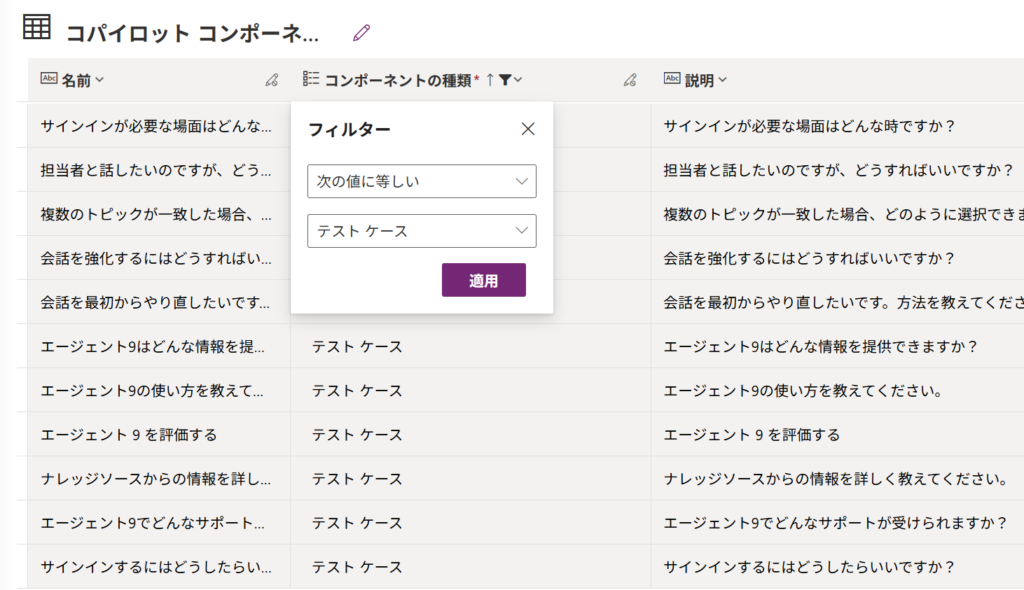The height and width of the screenshot is (590, 1024).
Task: Open the 次の値に等しい operator dropdown
Action: (x=421, y=181)
